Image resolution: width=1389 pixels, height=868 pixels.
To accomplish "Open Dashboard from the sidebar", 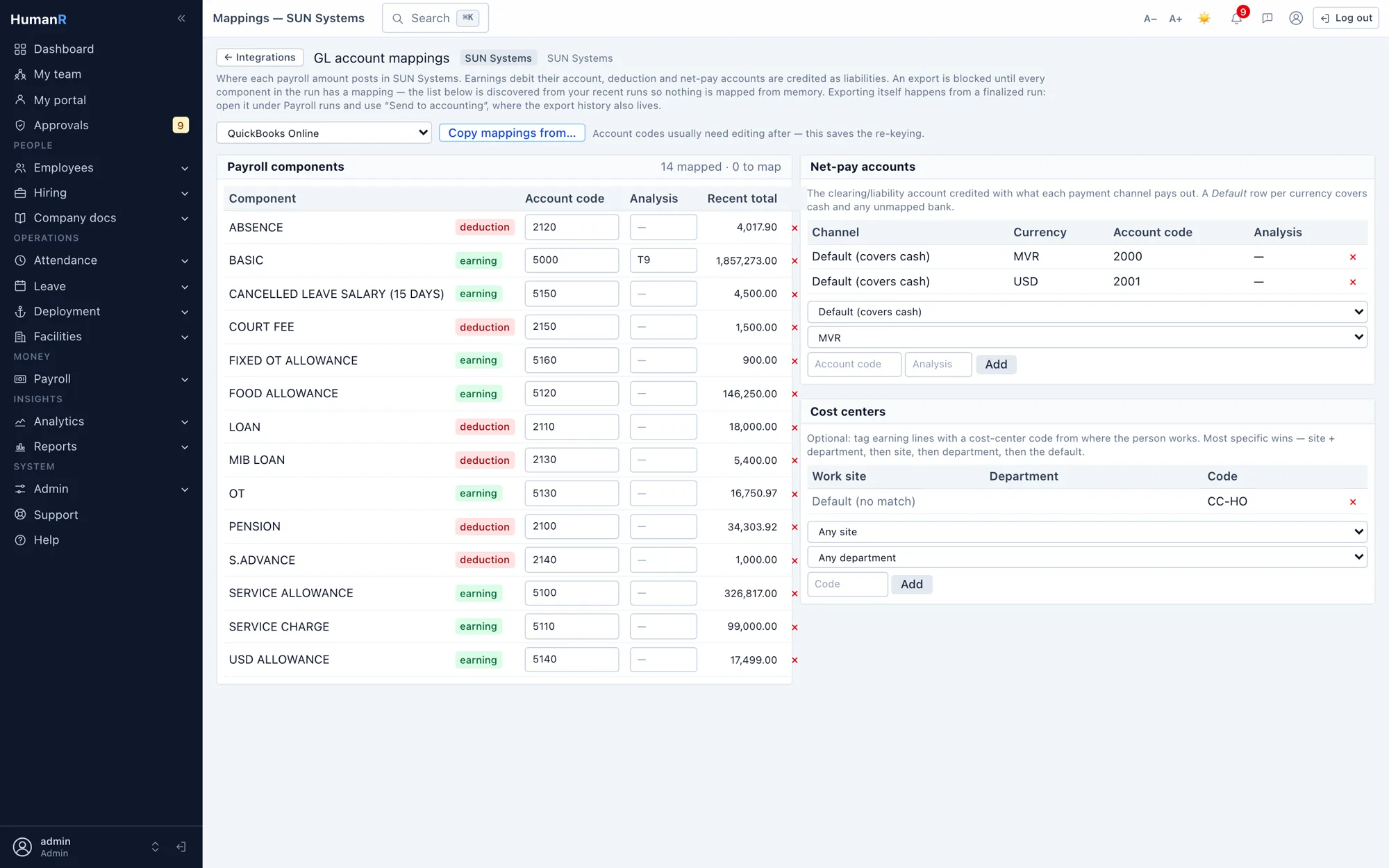I will 101,49.
